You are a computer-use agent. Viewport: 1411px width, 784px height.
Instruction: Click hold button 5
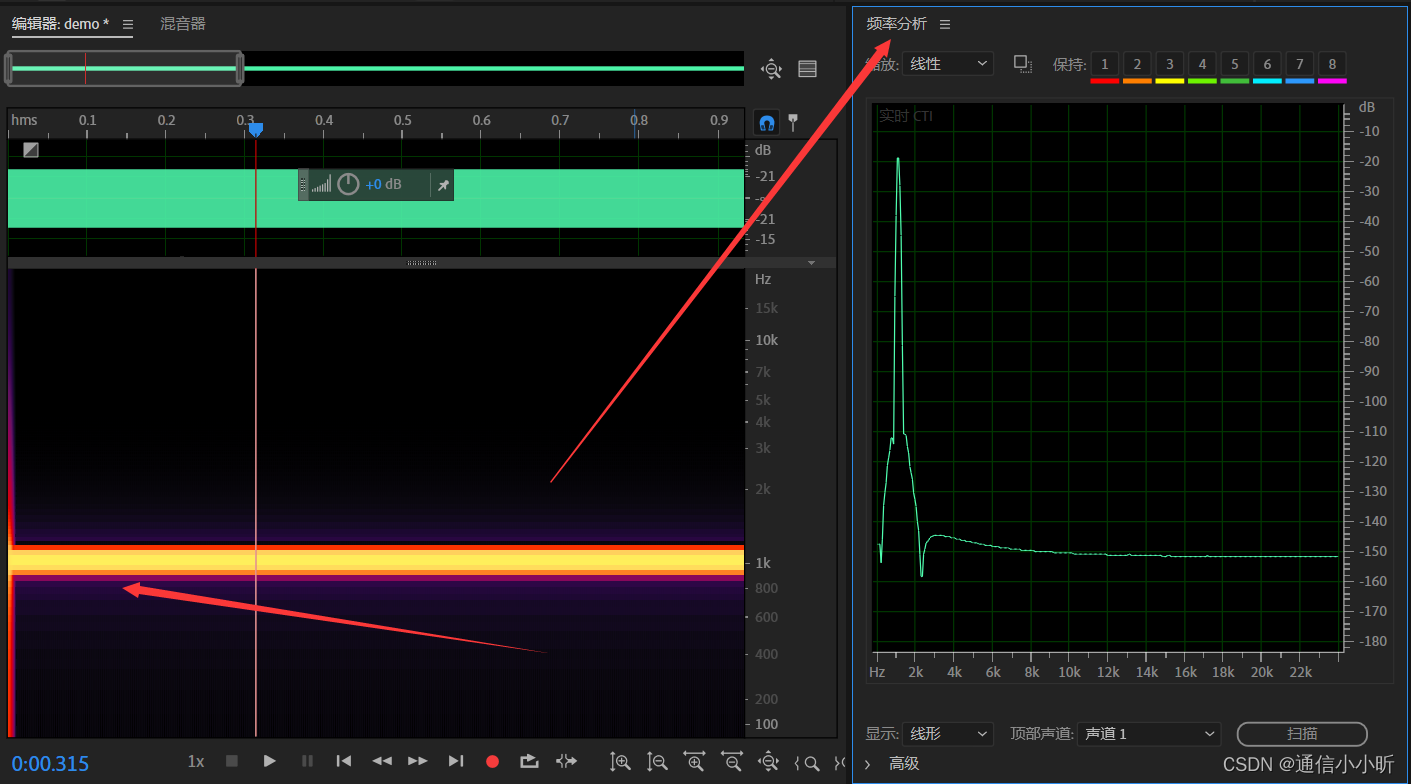click(x=1234, y=64)
